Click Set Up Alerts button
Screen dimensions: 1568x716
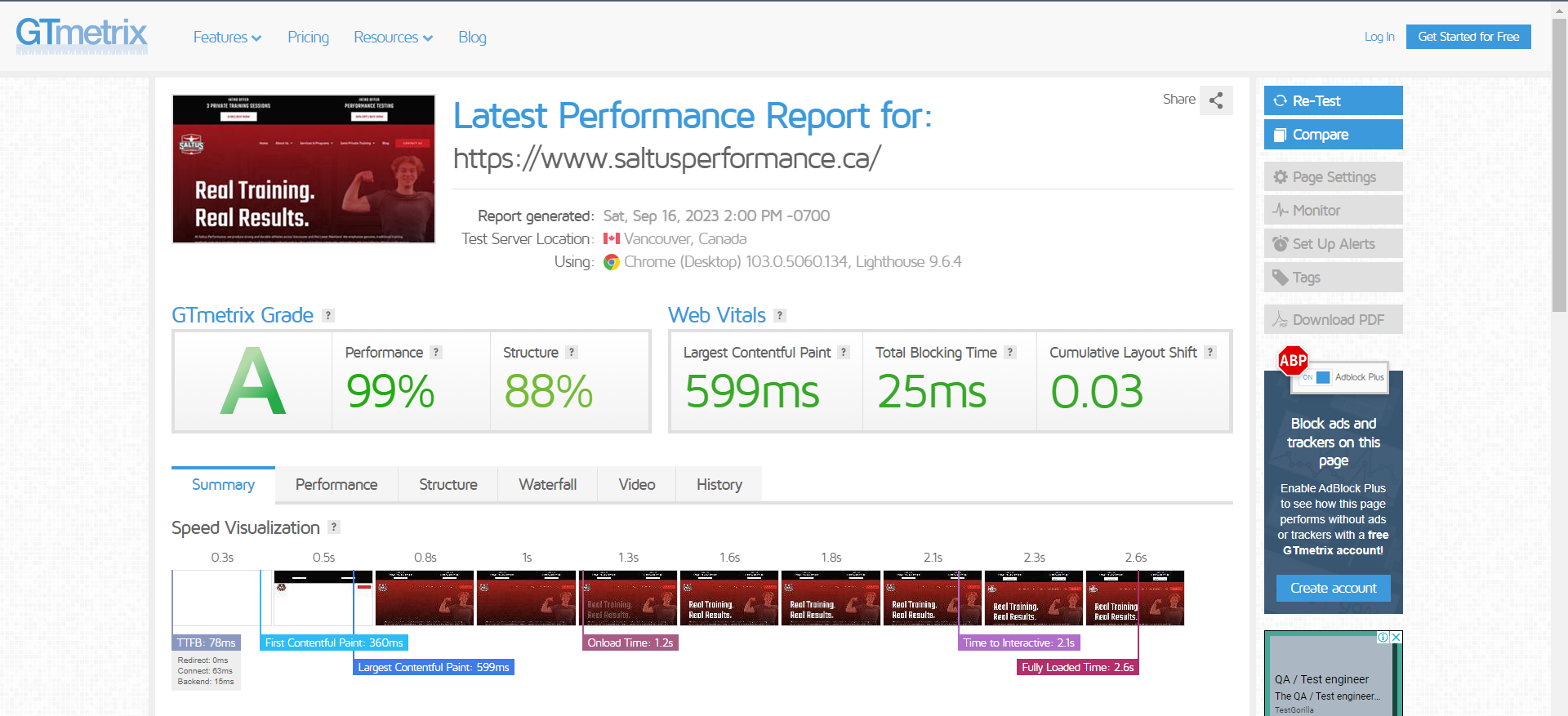[1333, 244]
